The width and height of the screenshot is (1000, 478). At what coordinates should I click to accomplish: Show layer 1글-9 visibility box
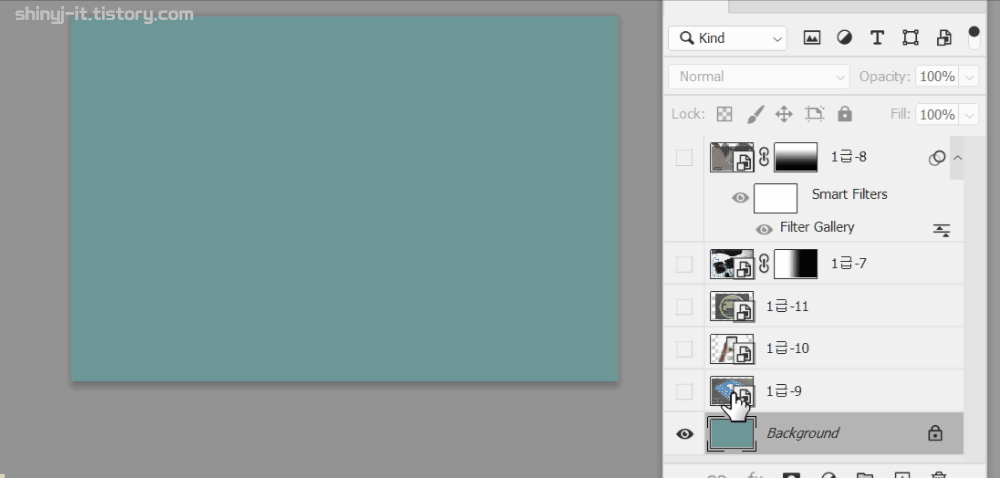684,391
